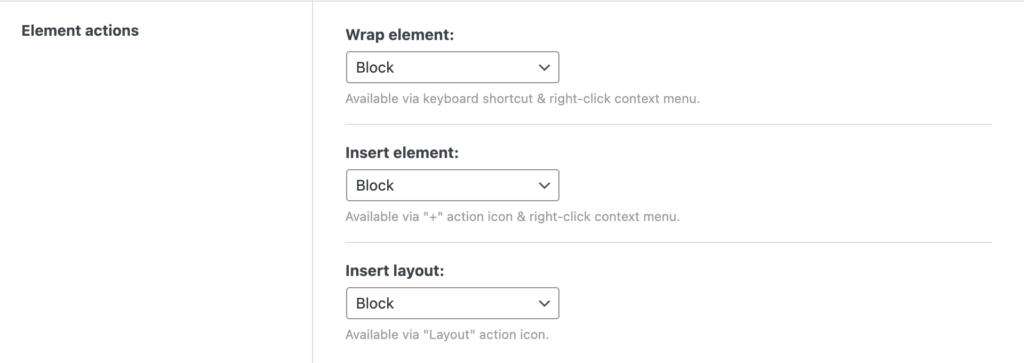Click the "Insert element:" field label
This screenshot has height=363, width=1024.
tap(402, 153)
